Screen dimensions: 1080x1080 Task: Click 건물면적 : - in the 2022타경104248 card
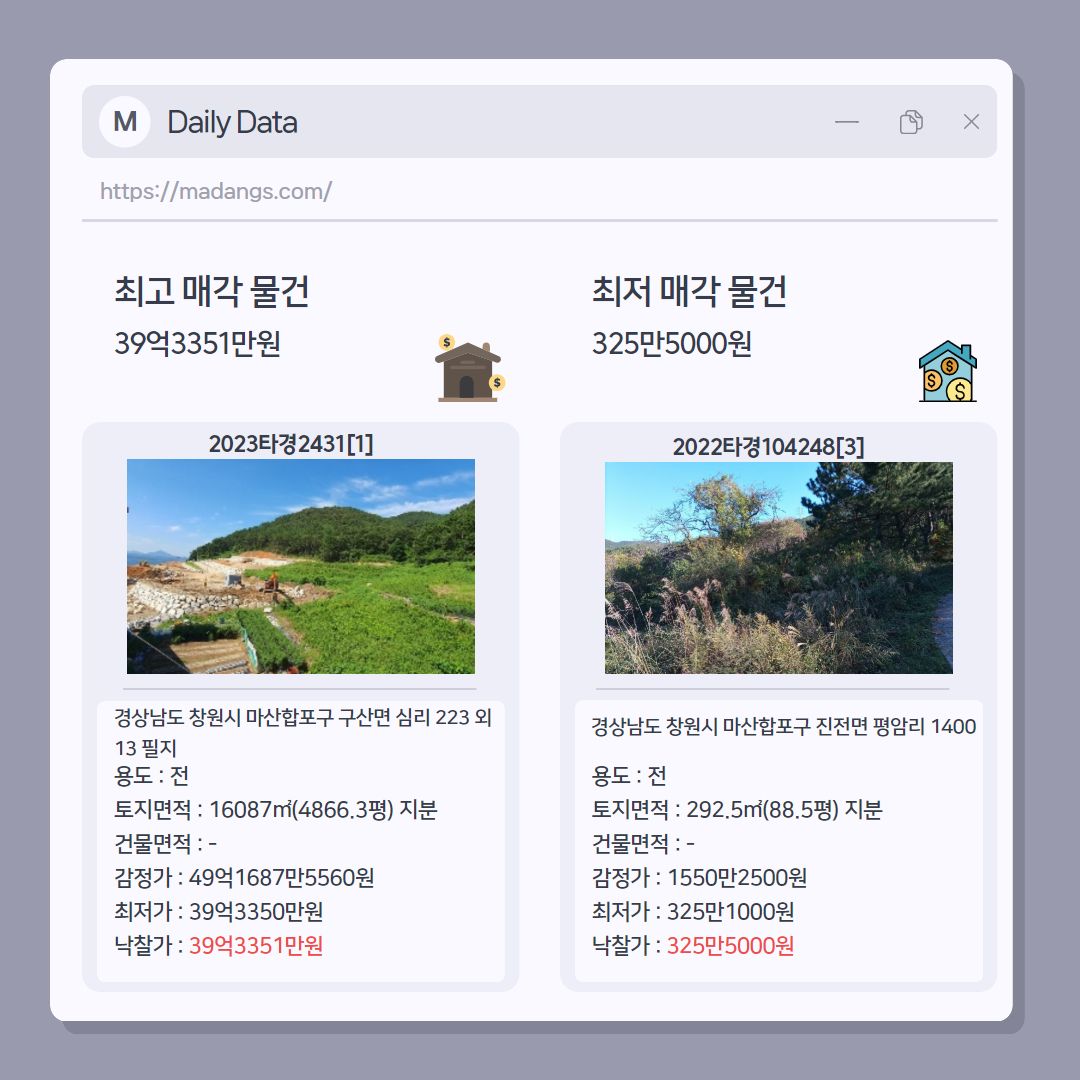(643, 843)
